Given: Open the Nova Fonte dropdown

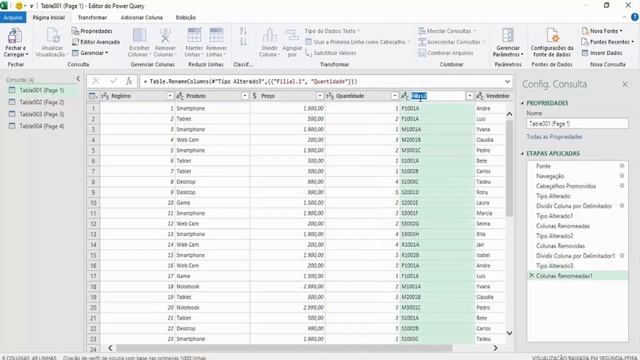Looking at the screenshot, I should (602, 31).
